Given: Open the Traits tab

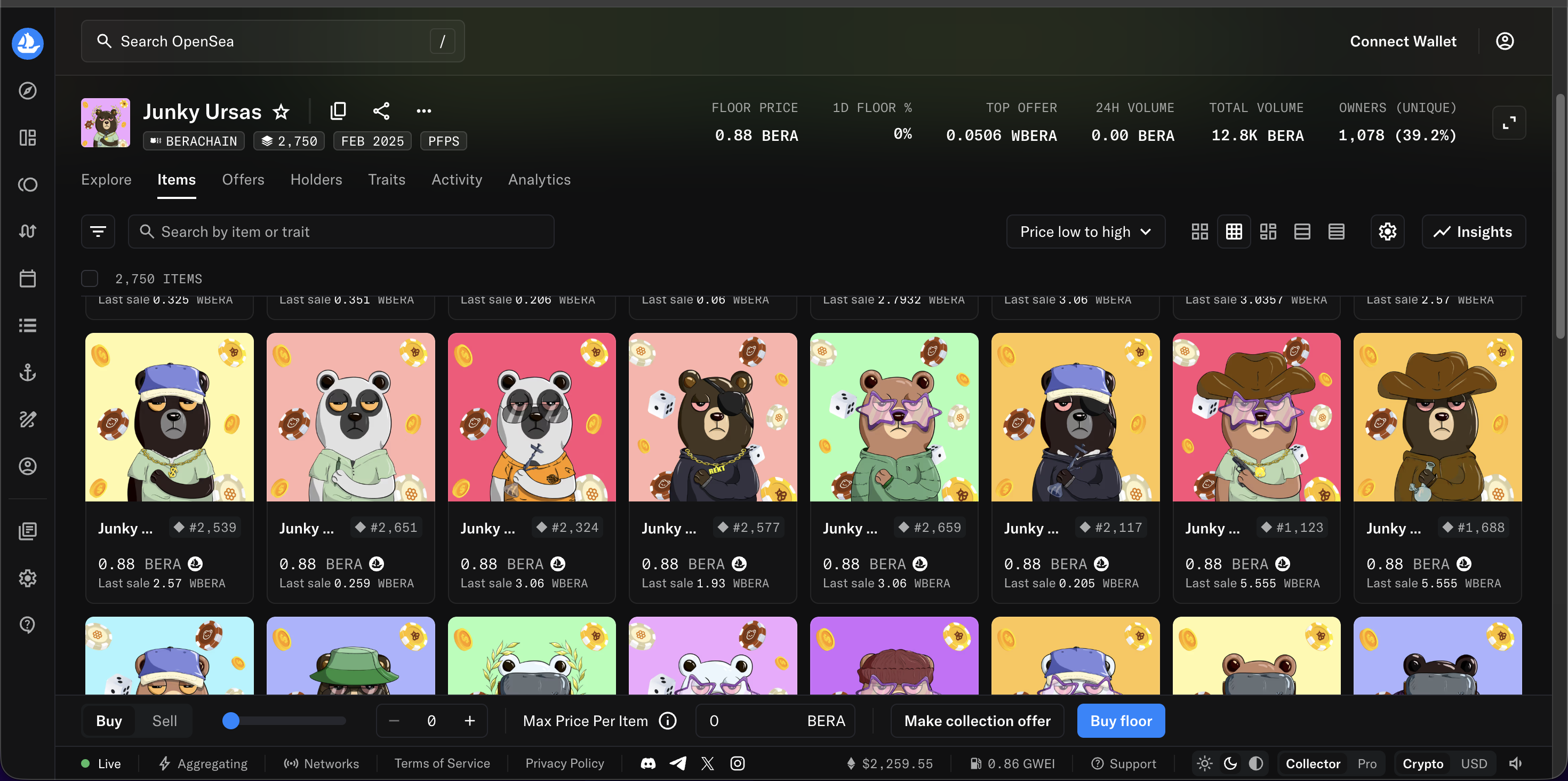Looking at the screenshot, I should click(387, 180).
